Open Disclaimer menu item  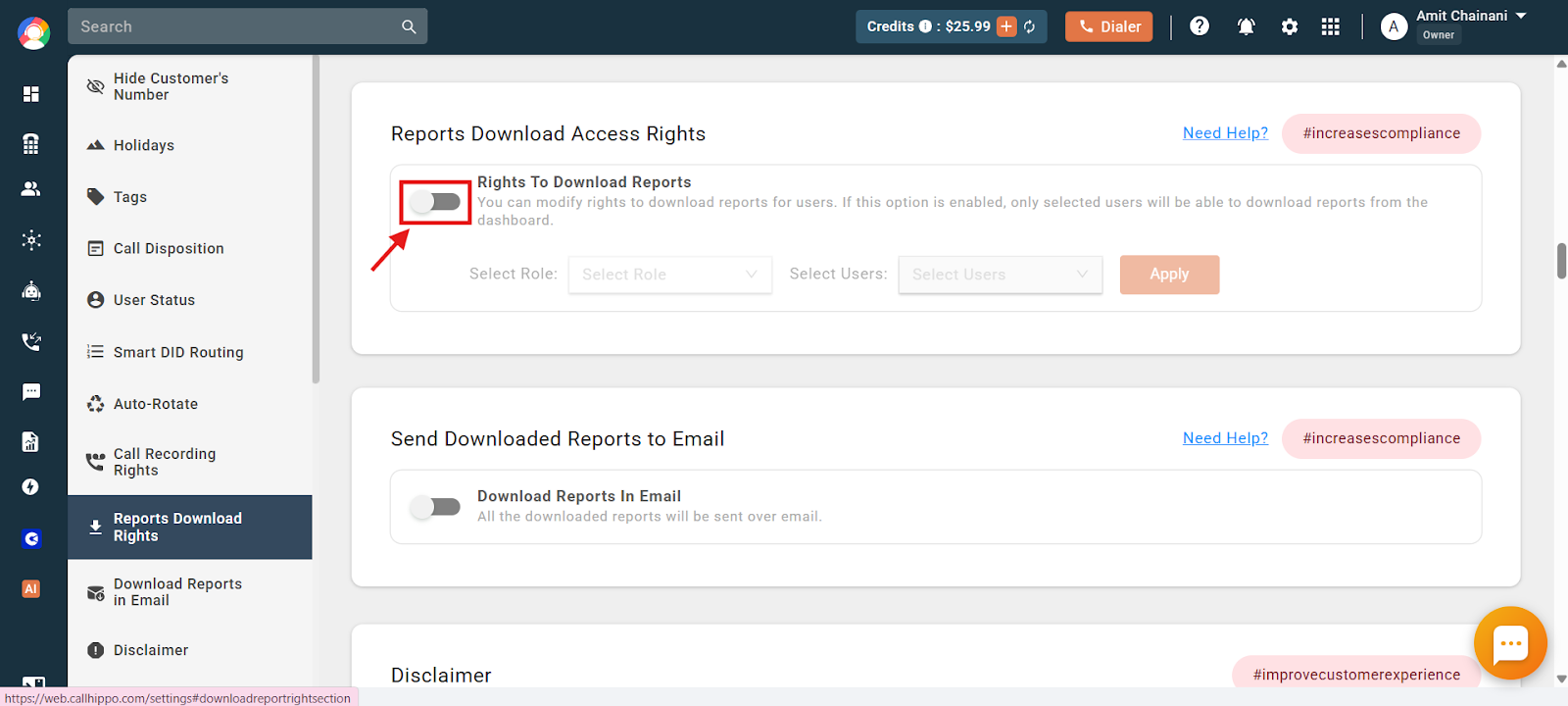(x=190, y=650)
